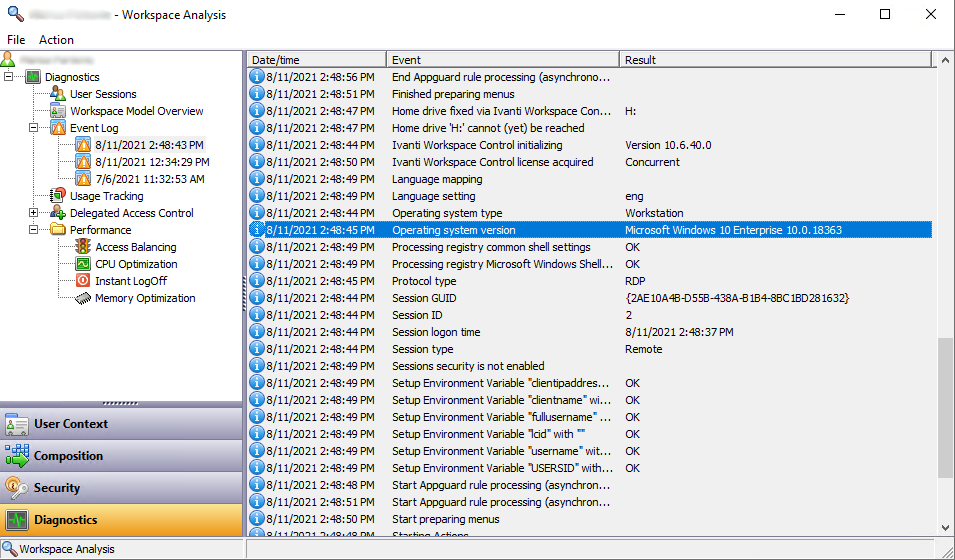Select the 8/11/2021 12:34:29 PM log entry

[x=152, y=162]
